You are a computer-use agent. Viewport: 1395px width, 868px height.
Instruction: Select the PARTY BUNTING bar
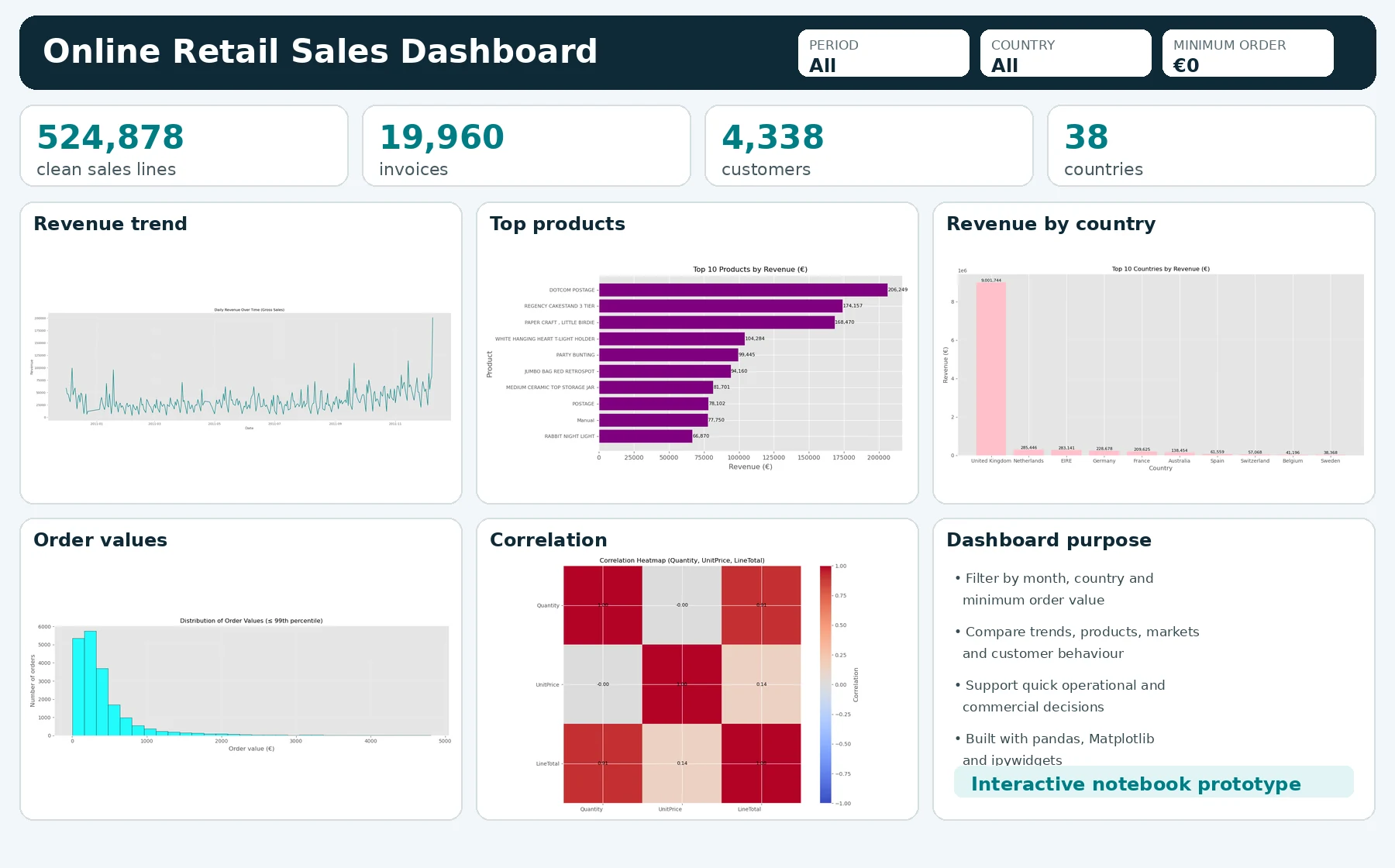pyautogui.click(x=669, y=355)
